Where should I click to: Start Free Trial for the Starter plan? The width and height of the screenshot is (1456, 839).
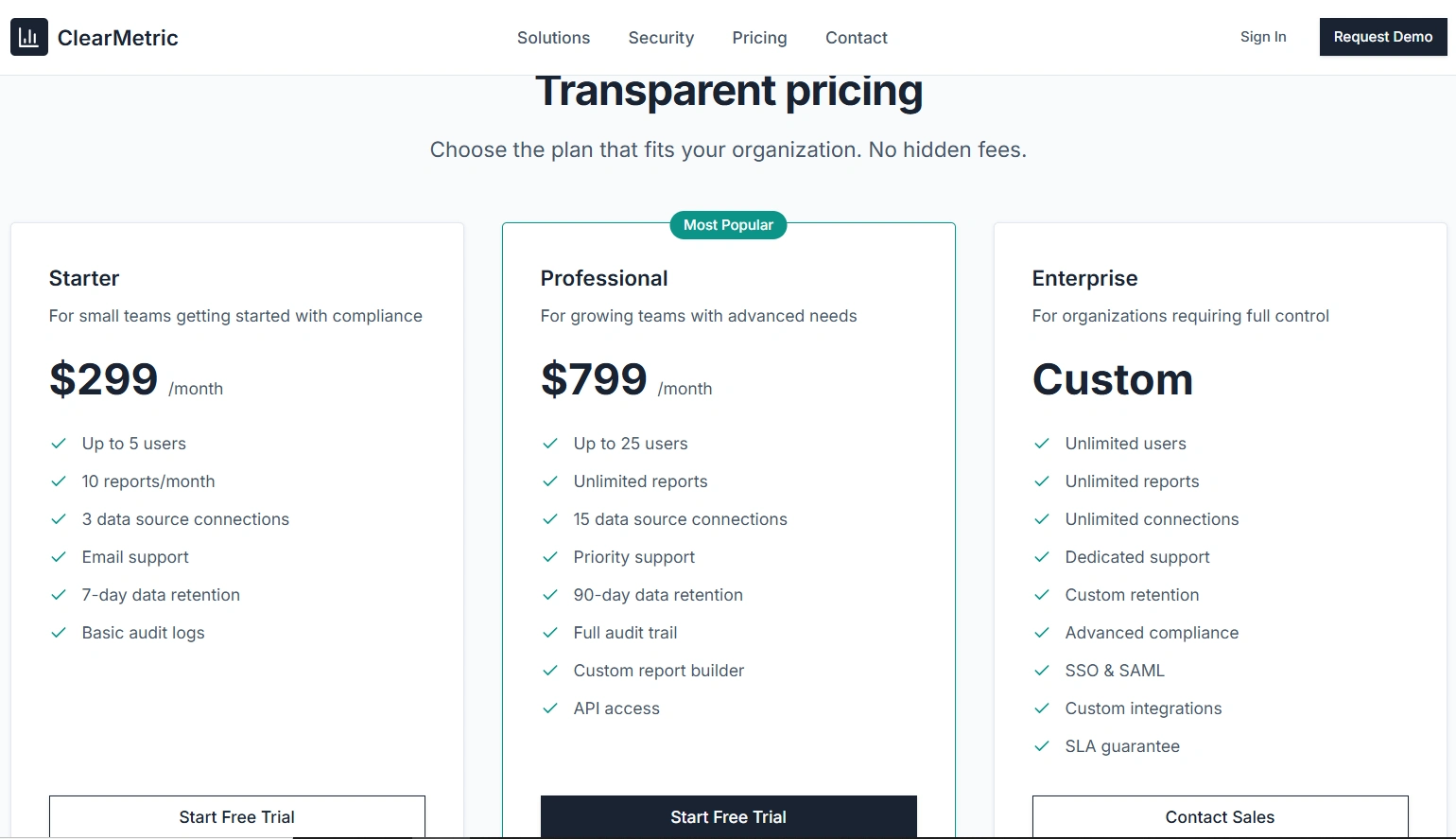click(237, 816)
